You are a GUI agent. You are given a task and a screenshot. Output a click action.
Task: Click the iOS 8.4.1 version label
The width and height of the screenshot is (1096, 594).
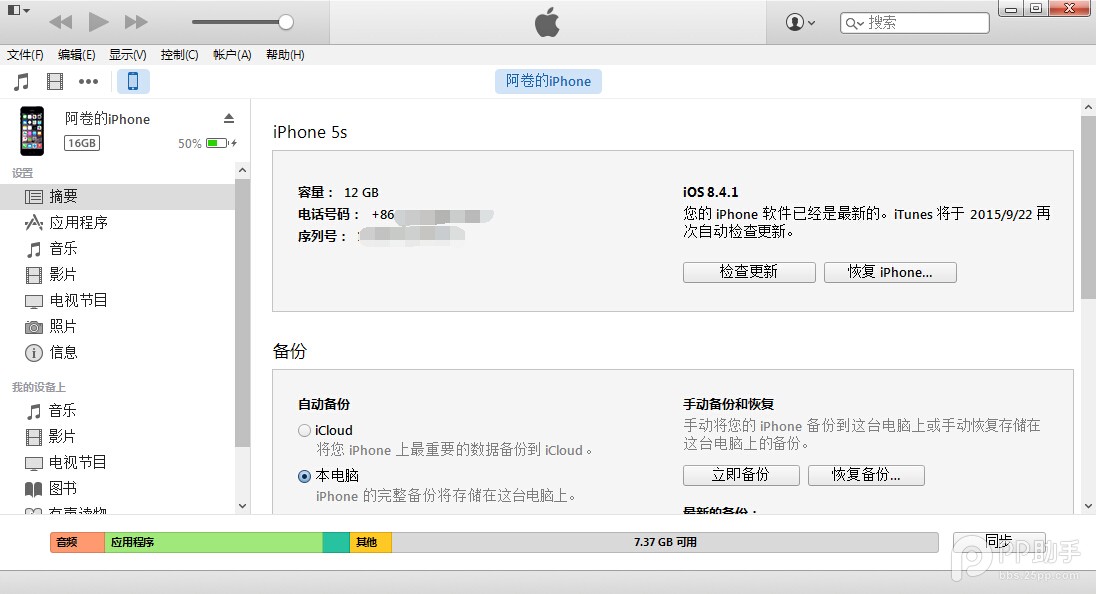point(710,192)
